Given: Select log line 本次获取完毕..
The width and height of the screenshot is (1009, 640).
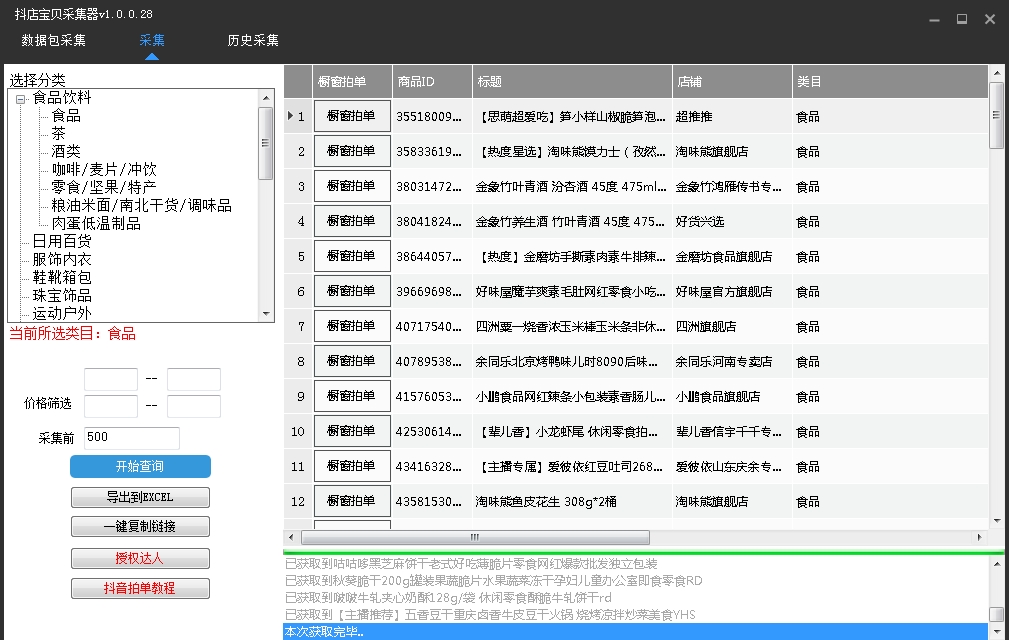Looking at the screenshot, I should click(x=635, y=632).
